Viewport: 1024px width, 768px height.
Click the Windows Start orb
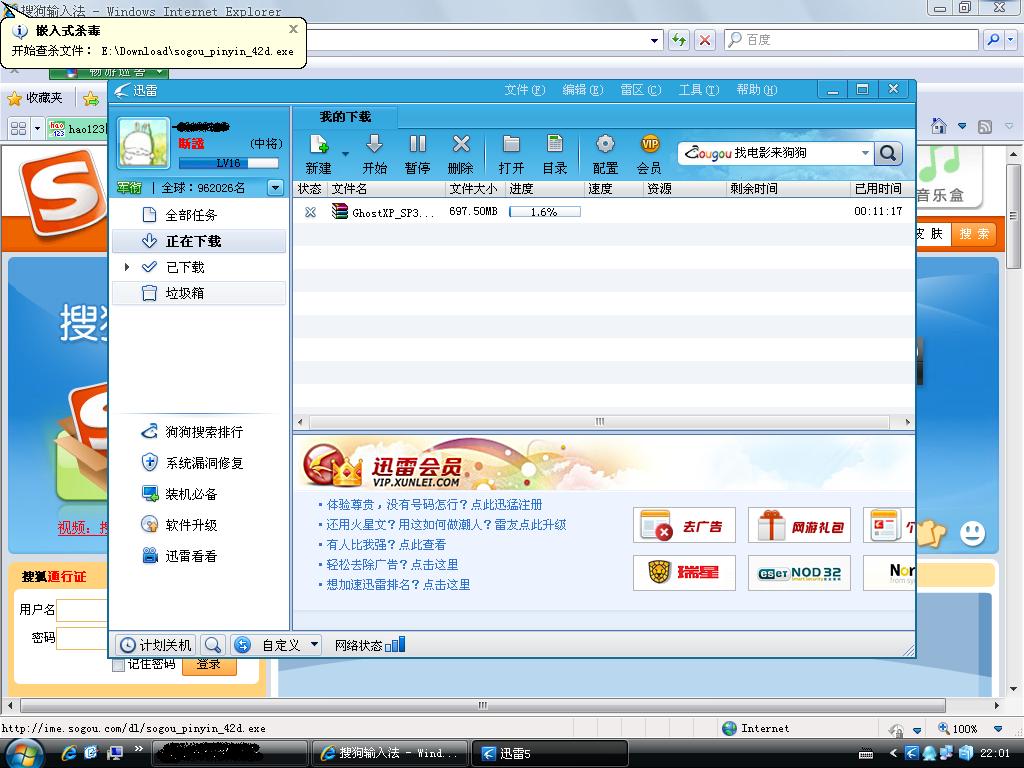pyautogui.click(x=25, y=753)
